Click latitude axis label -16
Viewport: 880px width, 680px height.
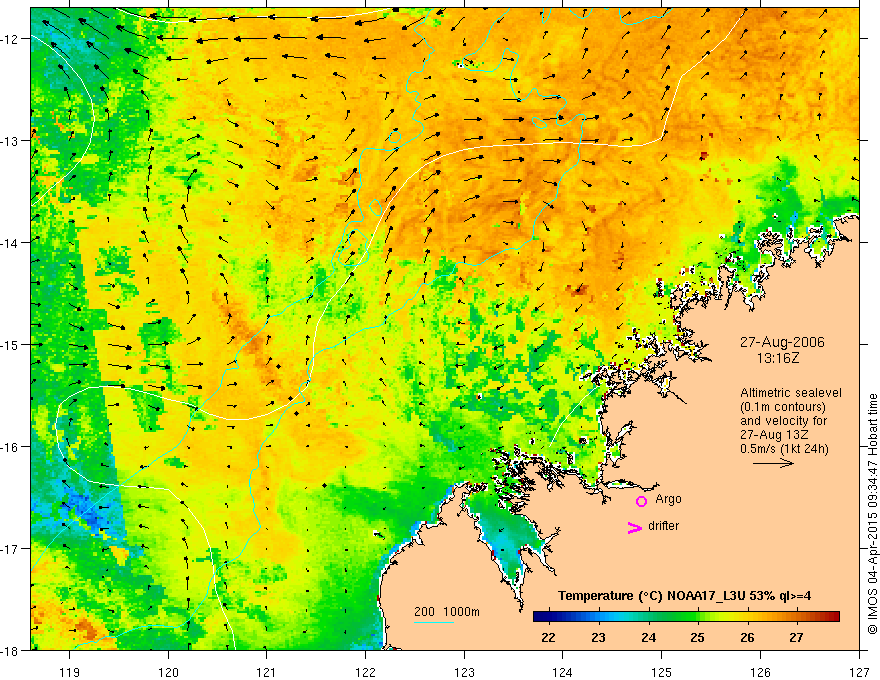(11, 447)
